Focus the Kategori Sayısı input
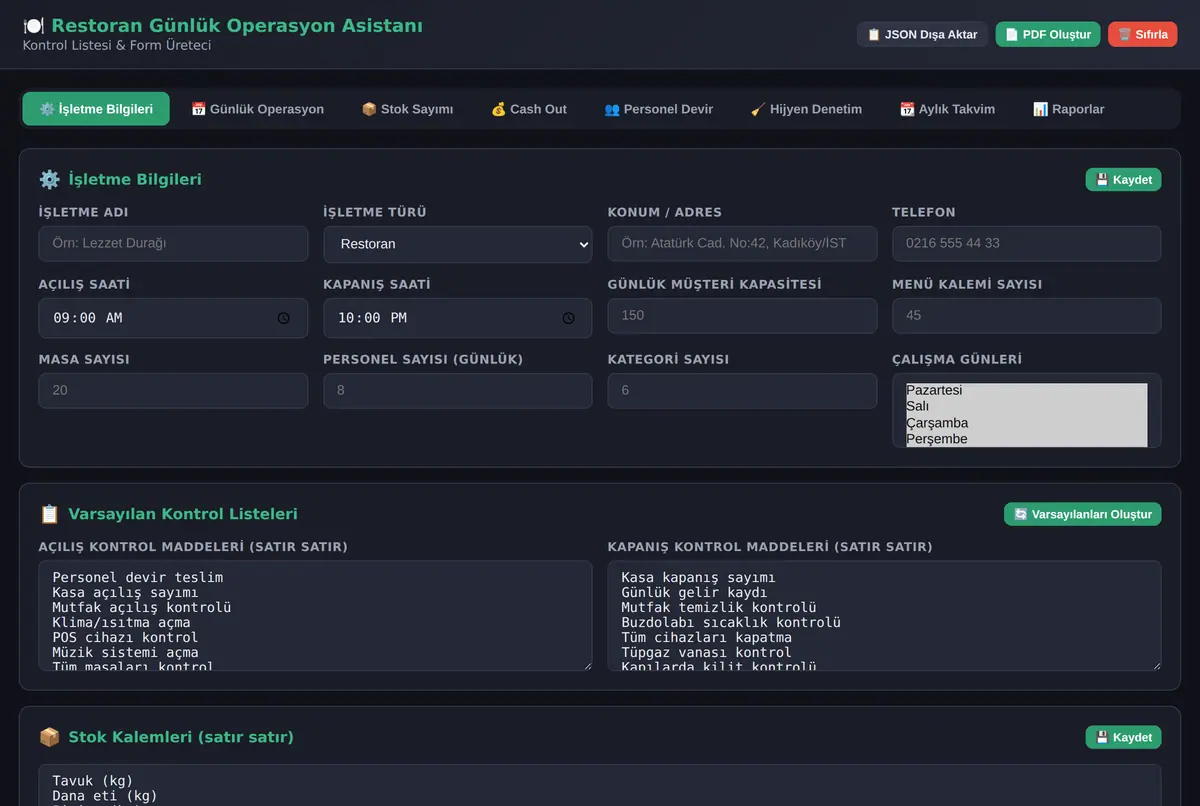This screenshot has height=806, width=1200. (742, 391)
